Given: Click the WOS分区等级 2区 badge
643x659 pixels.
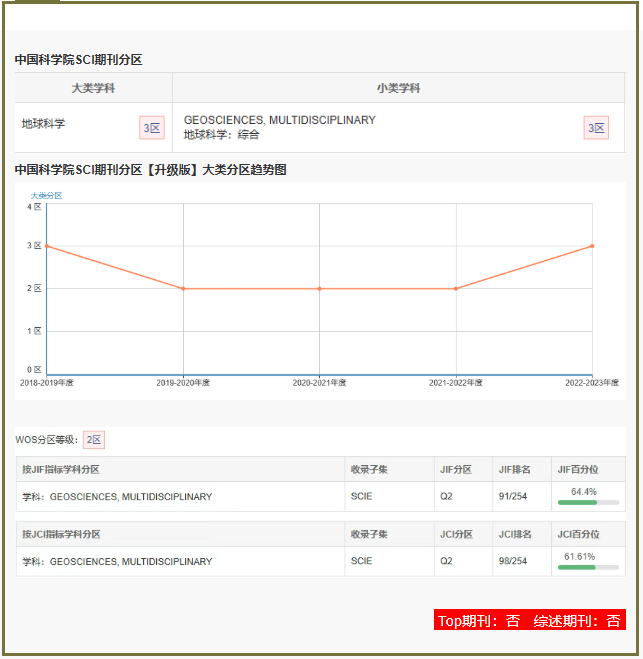Looking at the screenshot, I should [x=94, y=440].
